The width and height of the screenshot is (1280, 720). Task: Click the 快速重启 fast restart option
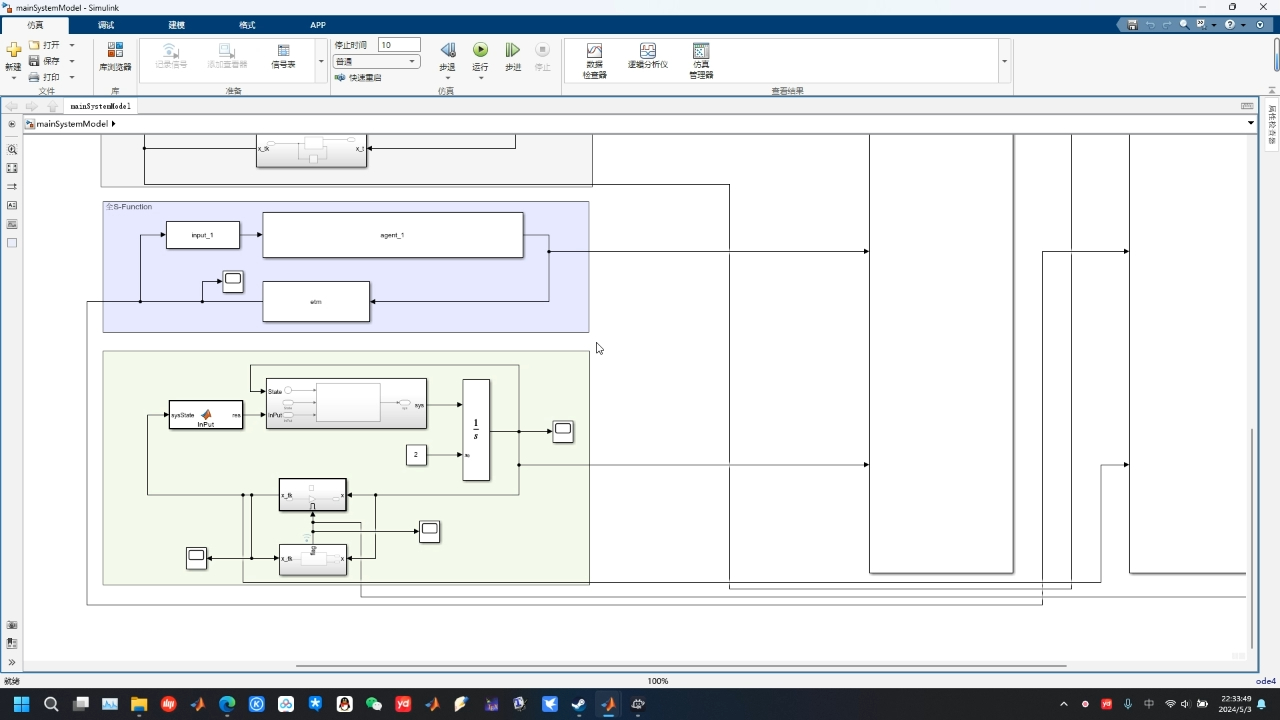tap(358, 77)
